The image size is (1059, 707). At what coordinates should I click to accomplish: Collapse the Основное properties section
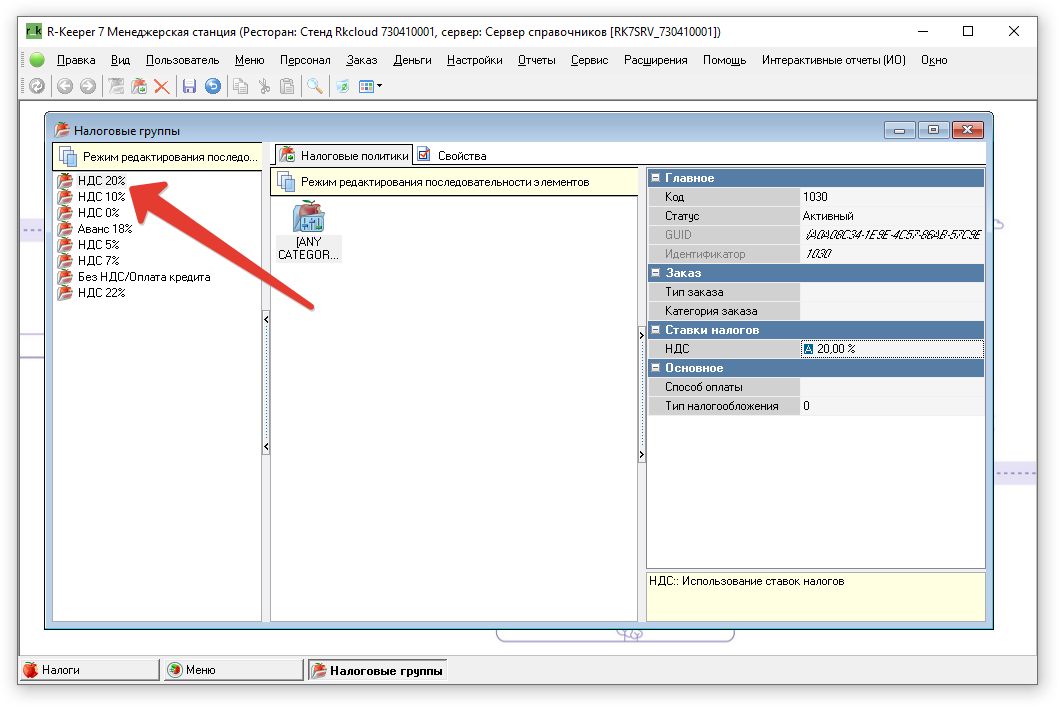tap(655, 368)
